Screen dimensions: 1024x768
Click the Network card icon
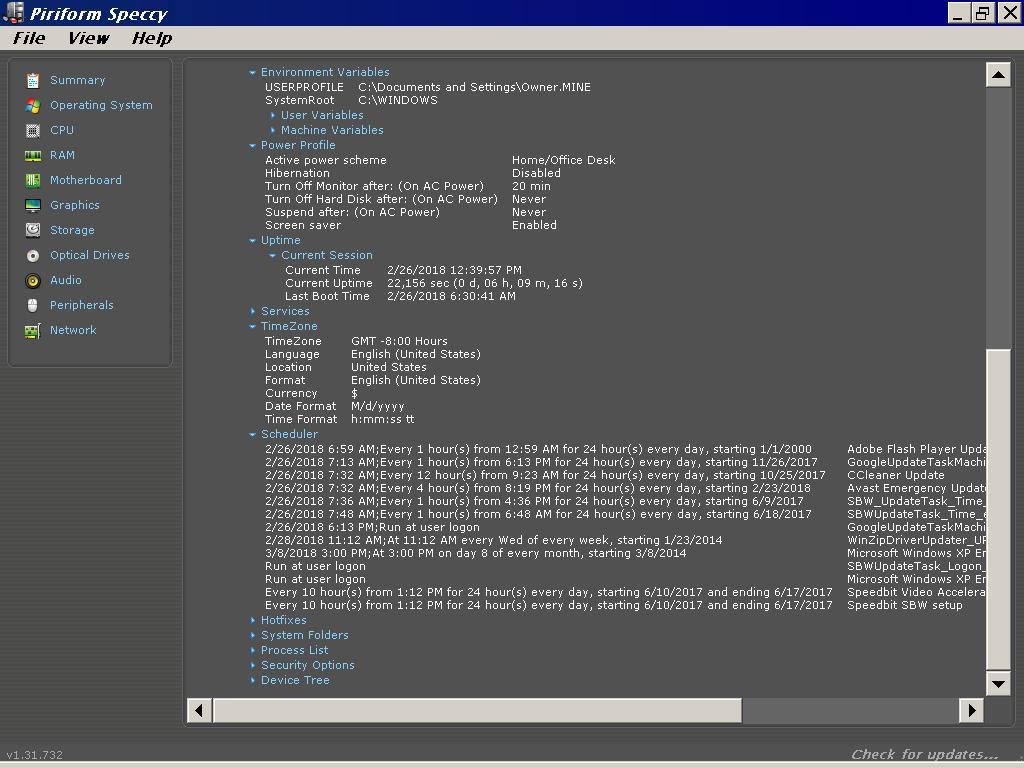[33, 331]
